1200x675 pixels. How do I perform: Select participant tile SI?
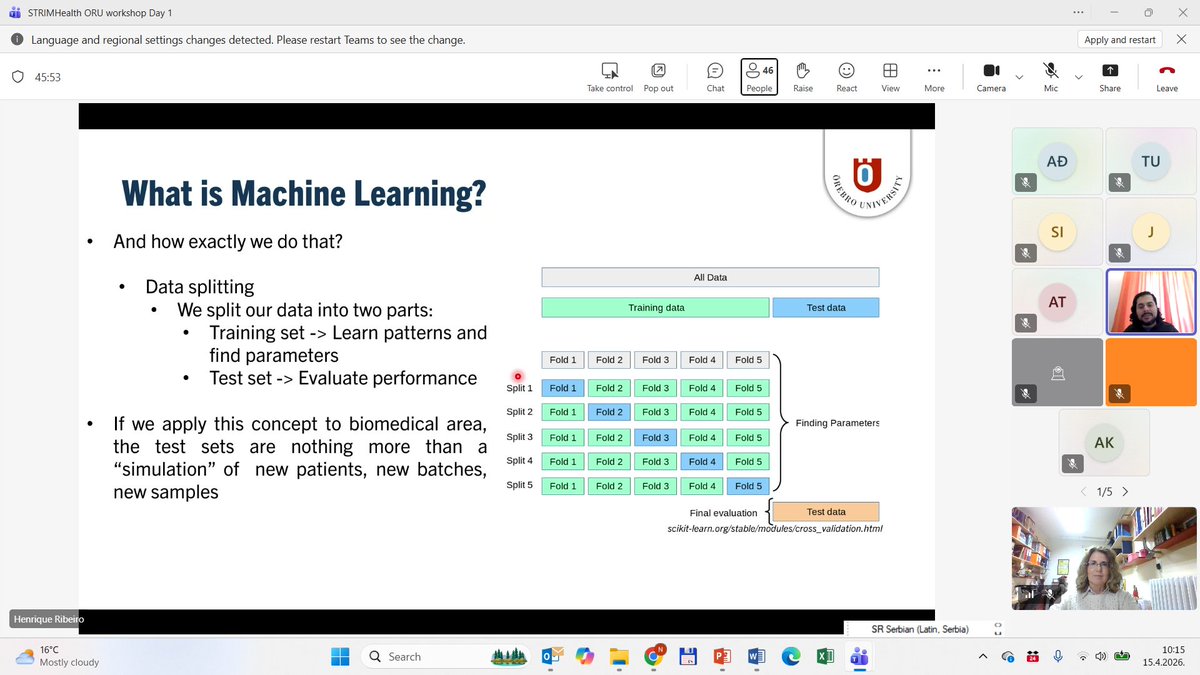tap(1057, 231)
